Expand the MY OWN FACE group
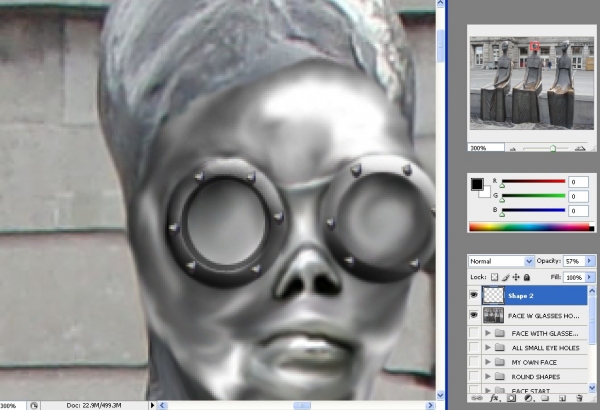 coord(488,362)
